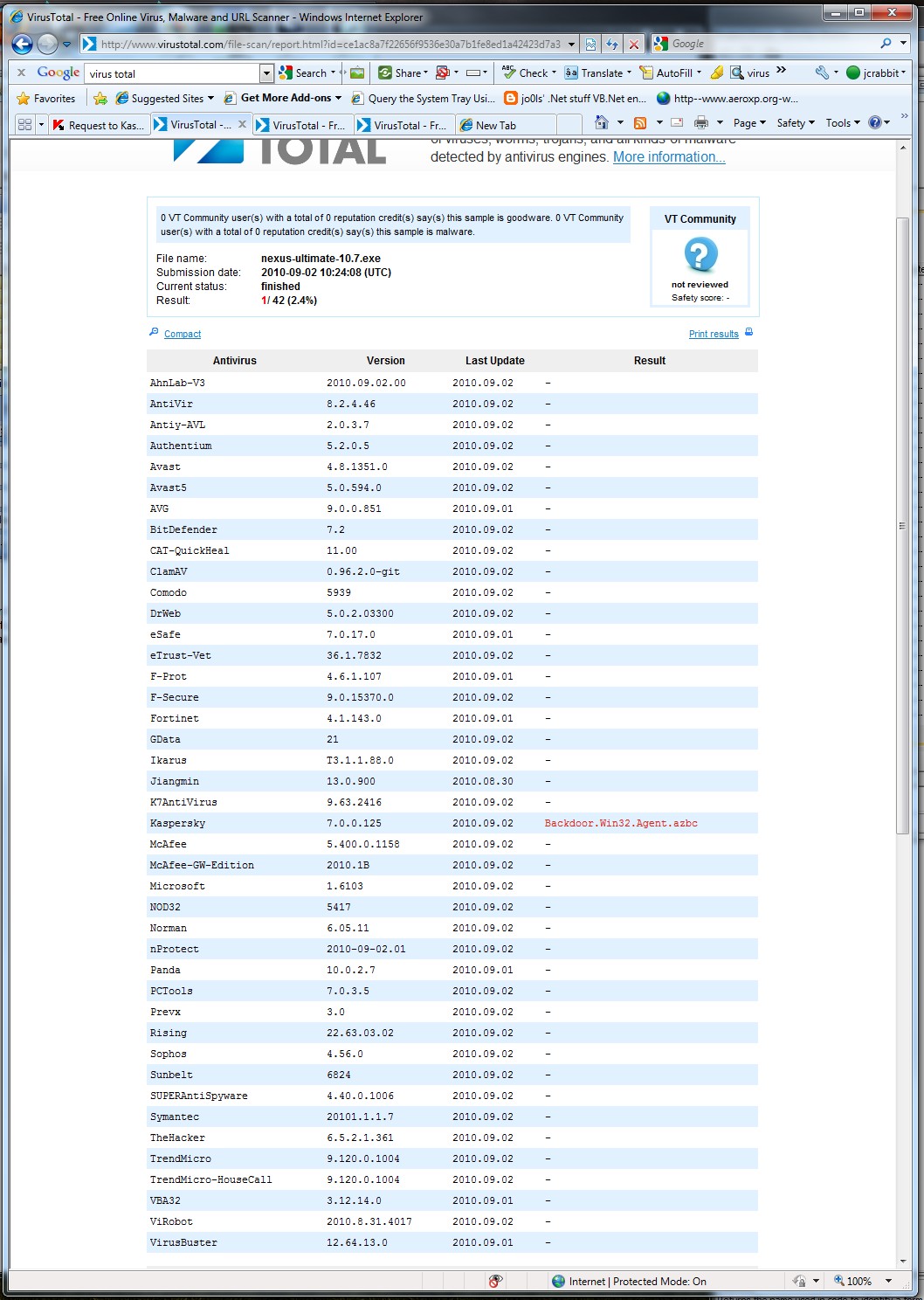Screen dimensions: 924x1300
Task: Click the Print results link
Action: (x=714, y=334)
